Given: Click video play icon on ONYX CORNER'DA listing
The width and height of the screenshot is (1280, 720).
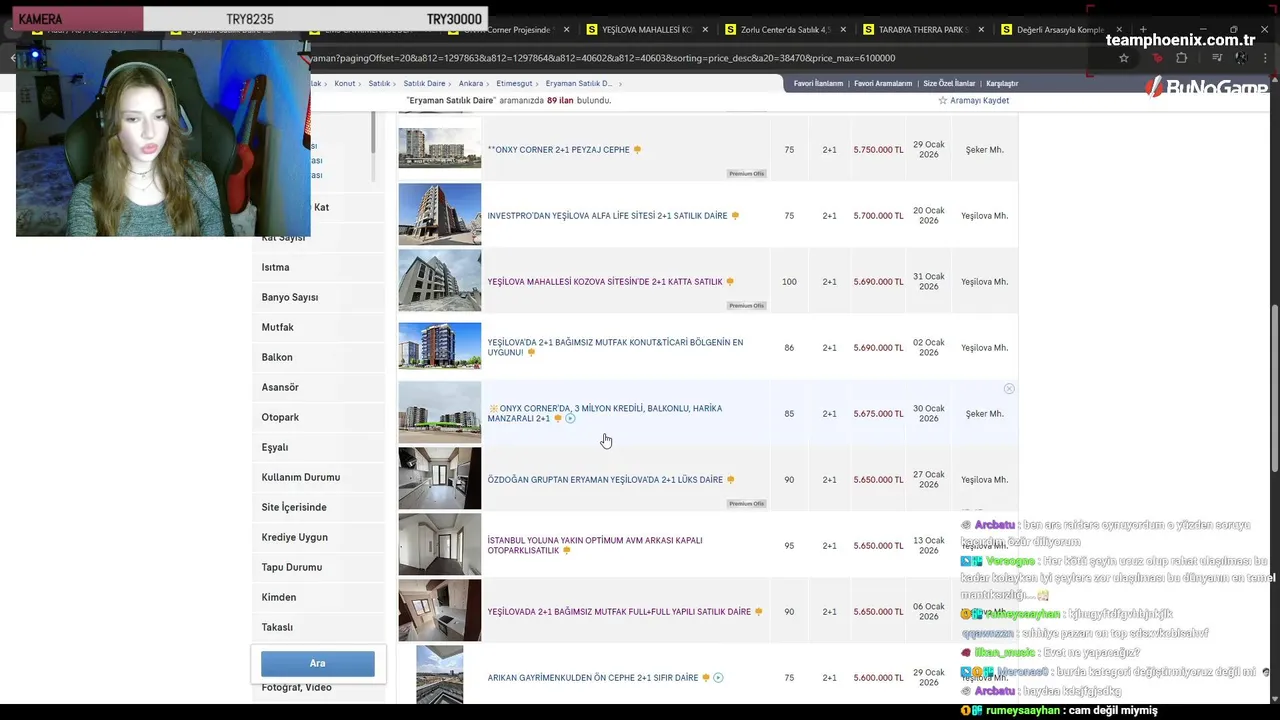Looking at the screenshot, I should click(x=570, y=419).
